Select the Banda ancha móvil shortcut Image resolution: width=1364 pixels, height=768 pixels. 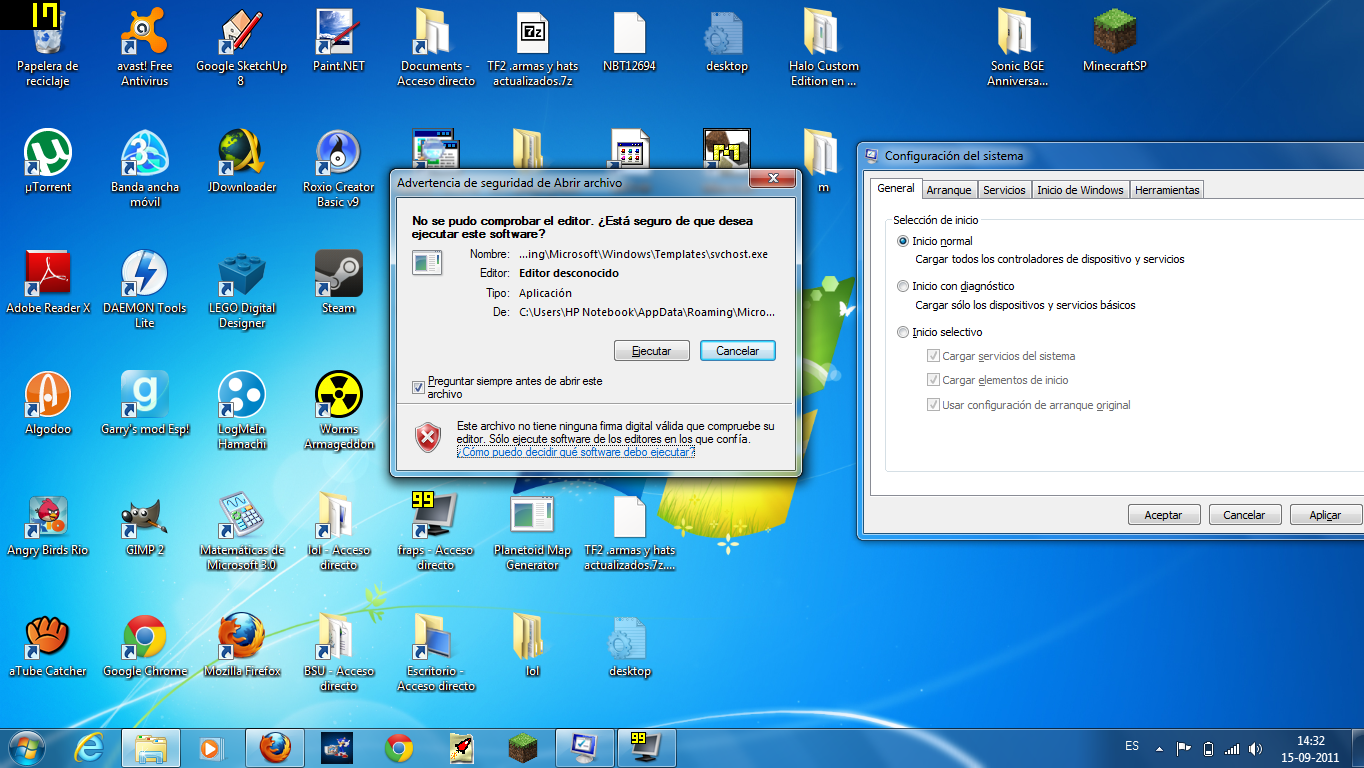(x=145, y=168)
